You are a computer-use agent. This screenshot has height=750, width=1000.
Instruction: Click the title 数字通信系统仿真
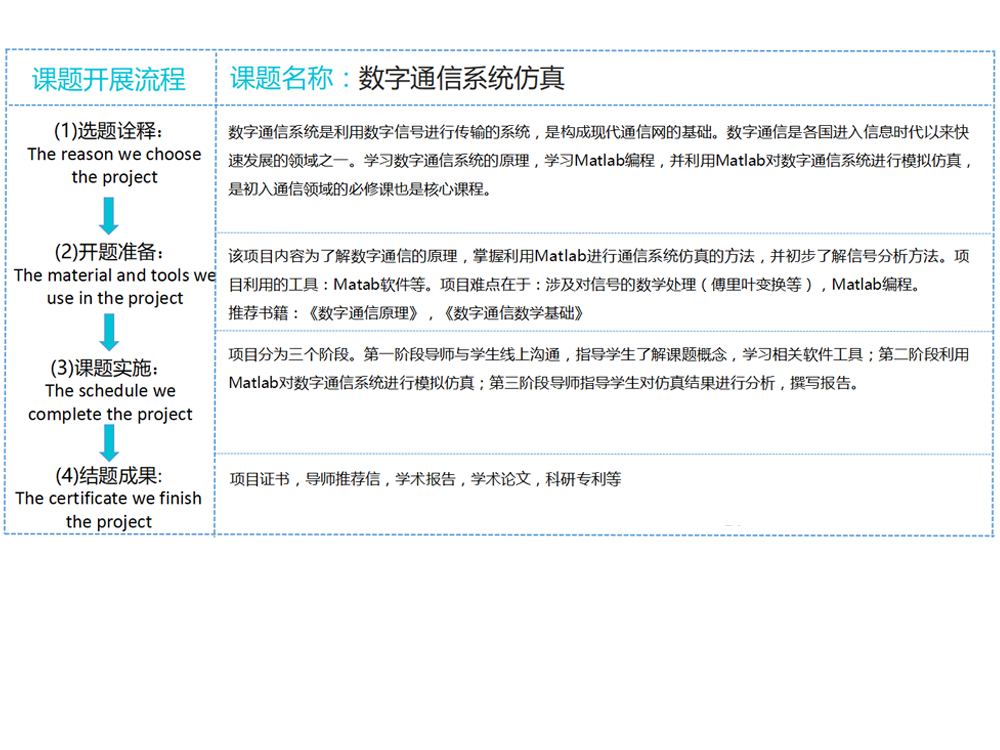461,78
